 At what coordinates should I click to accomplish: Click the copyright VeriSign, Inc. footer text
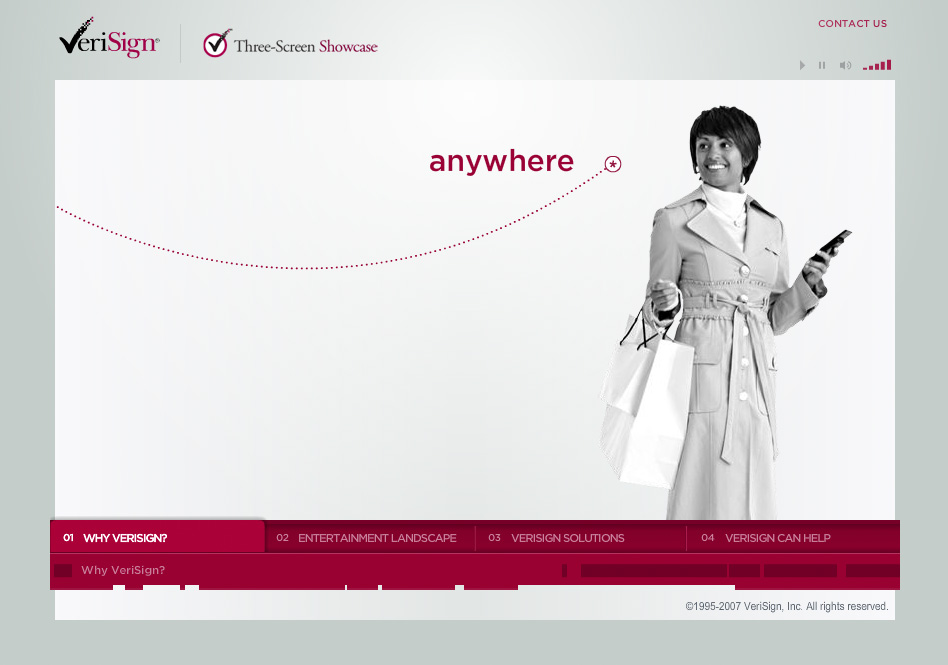click(x=786, y=606)
